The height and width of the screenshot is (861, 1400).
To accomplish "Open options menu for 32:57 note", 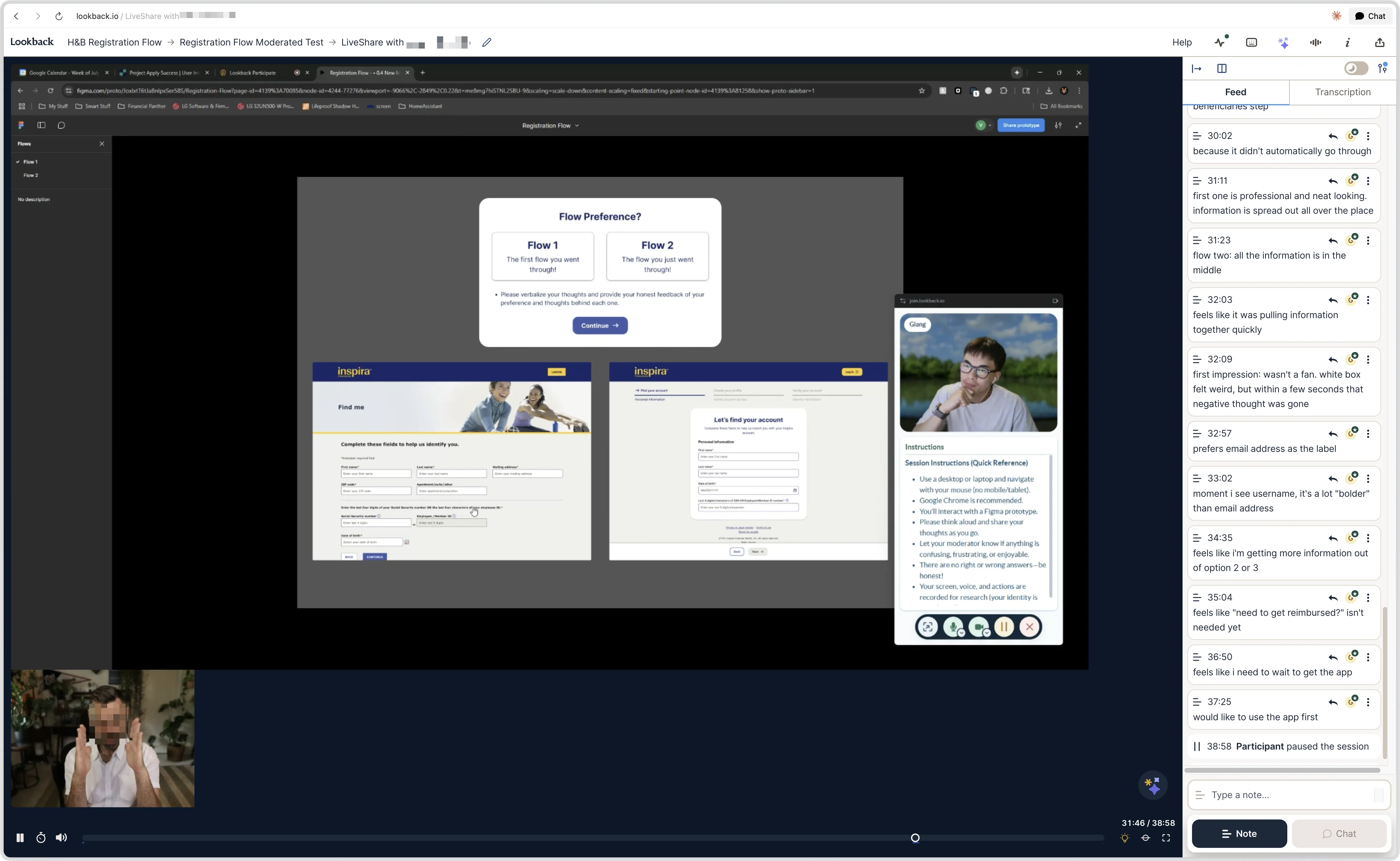I will (x=1368, y=433).
